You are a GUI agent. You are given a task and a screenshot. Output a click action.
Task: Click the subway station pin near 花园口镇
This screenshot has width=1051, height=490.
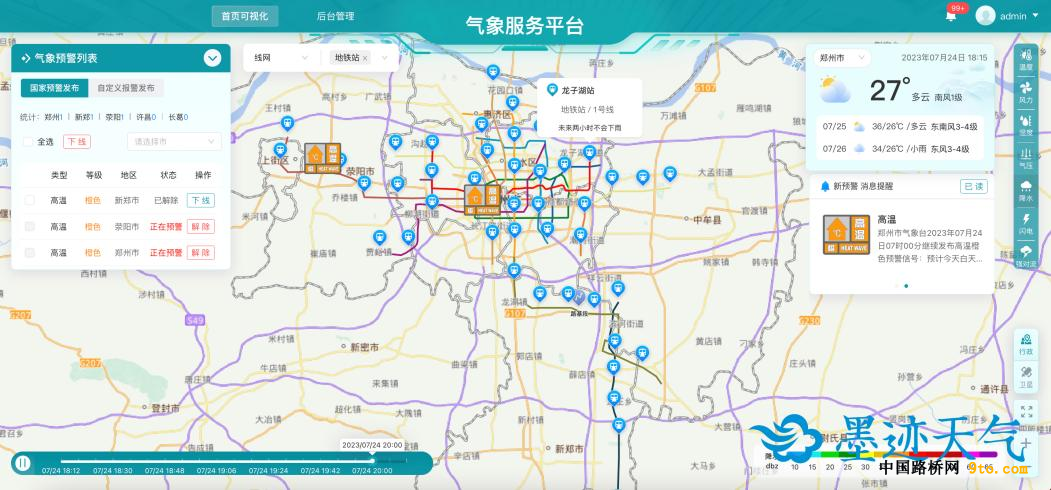tap(513, 103)
